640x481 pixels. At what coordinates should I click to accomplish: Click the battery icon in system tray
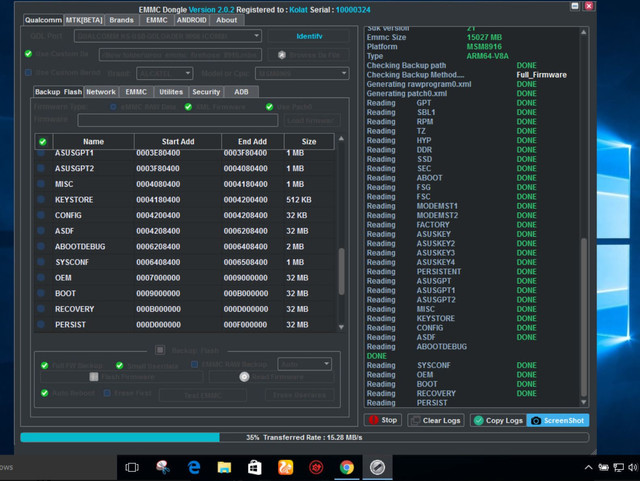[x=603, y=468]
